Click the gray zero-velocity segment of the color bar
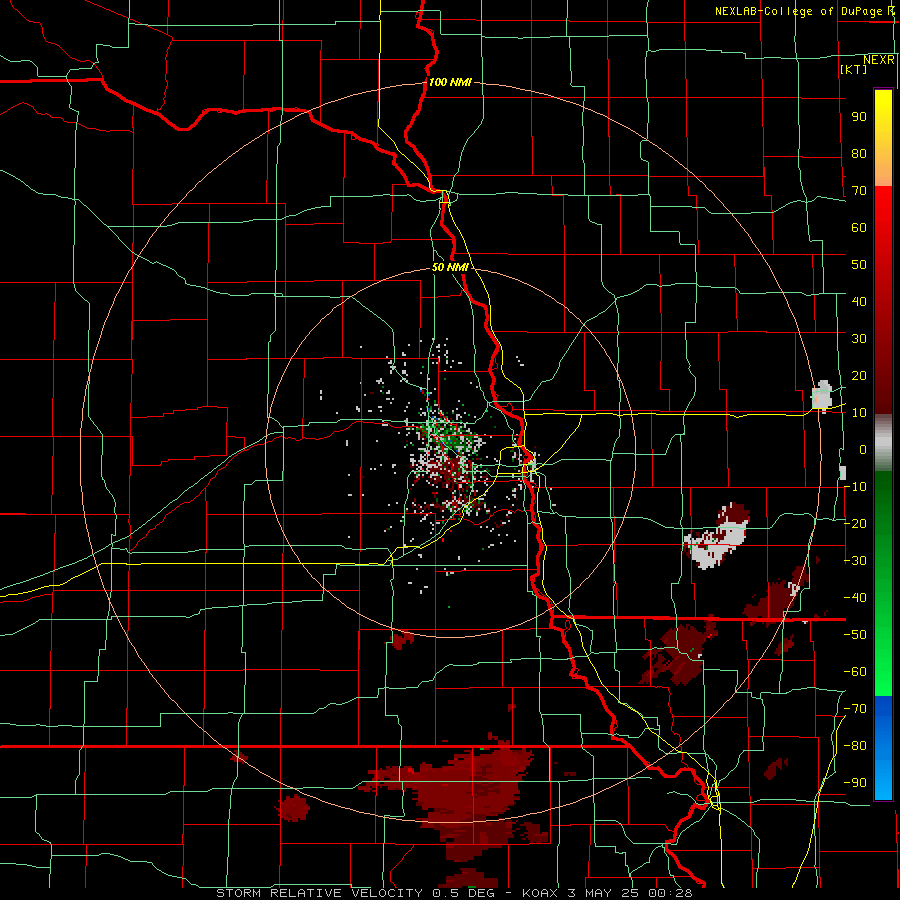The width and height of the screenshot is (900, 900). 883,443
